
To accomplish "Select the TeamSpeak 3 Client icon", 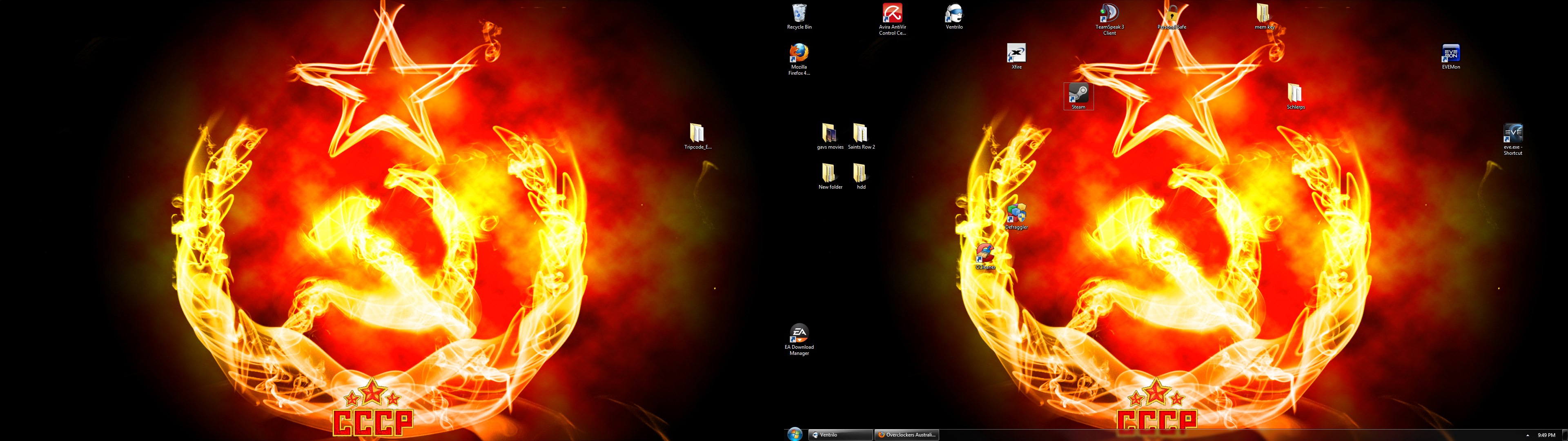I will pyautogui.click(x=1109, y=20).
